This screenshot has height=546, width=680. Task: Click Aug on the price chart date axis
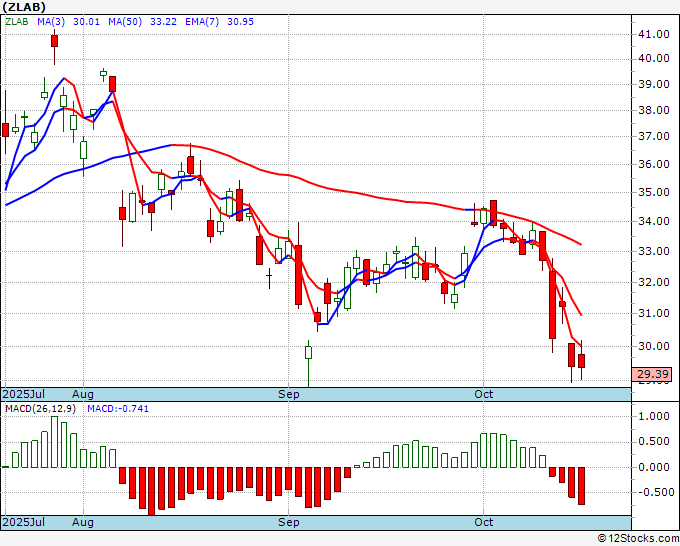[83, 394]
